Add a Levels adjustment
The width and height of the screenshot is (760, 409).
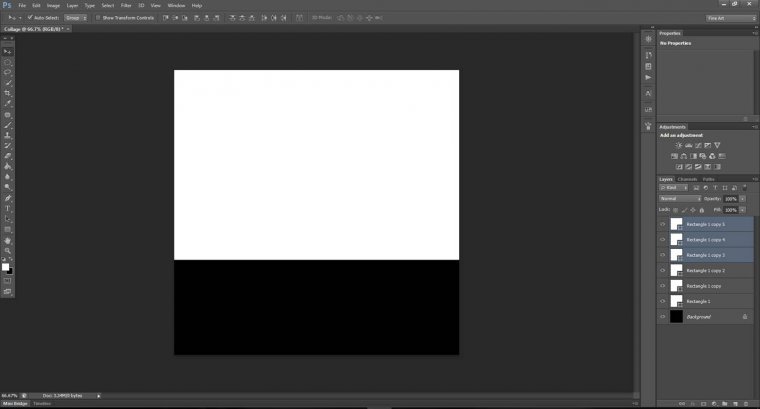click(688, 145)
